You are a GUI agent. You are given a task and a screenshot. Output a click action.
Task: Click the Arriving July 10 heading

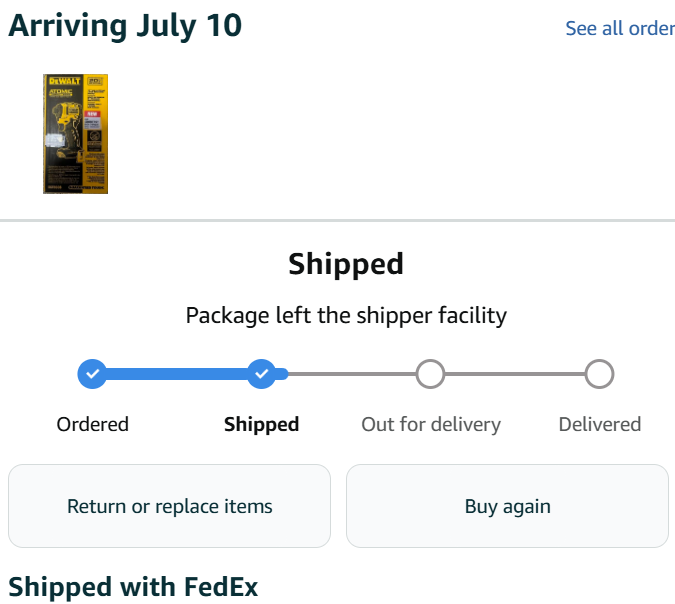pyautogui.click(x=125, y=26)
